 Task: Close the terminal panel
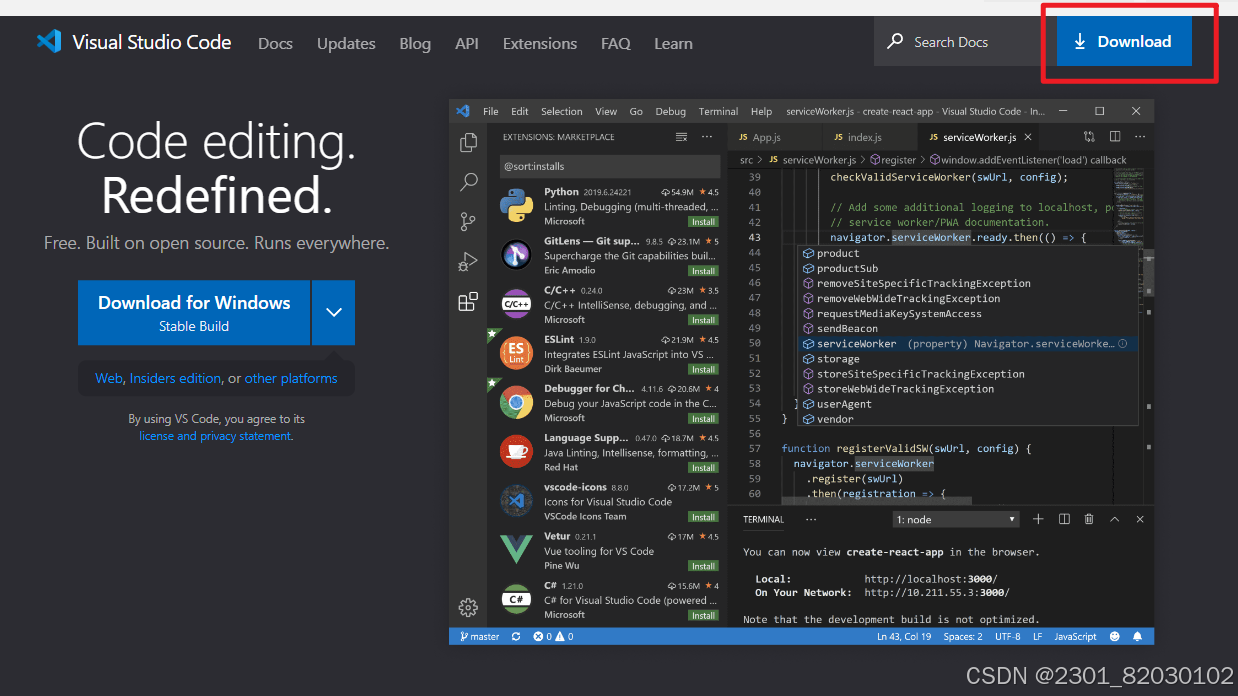click(1140, 519)
